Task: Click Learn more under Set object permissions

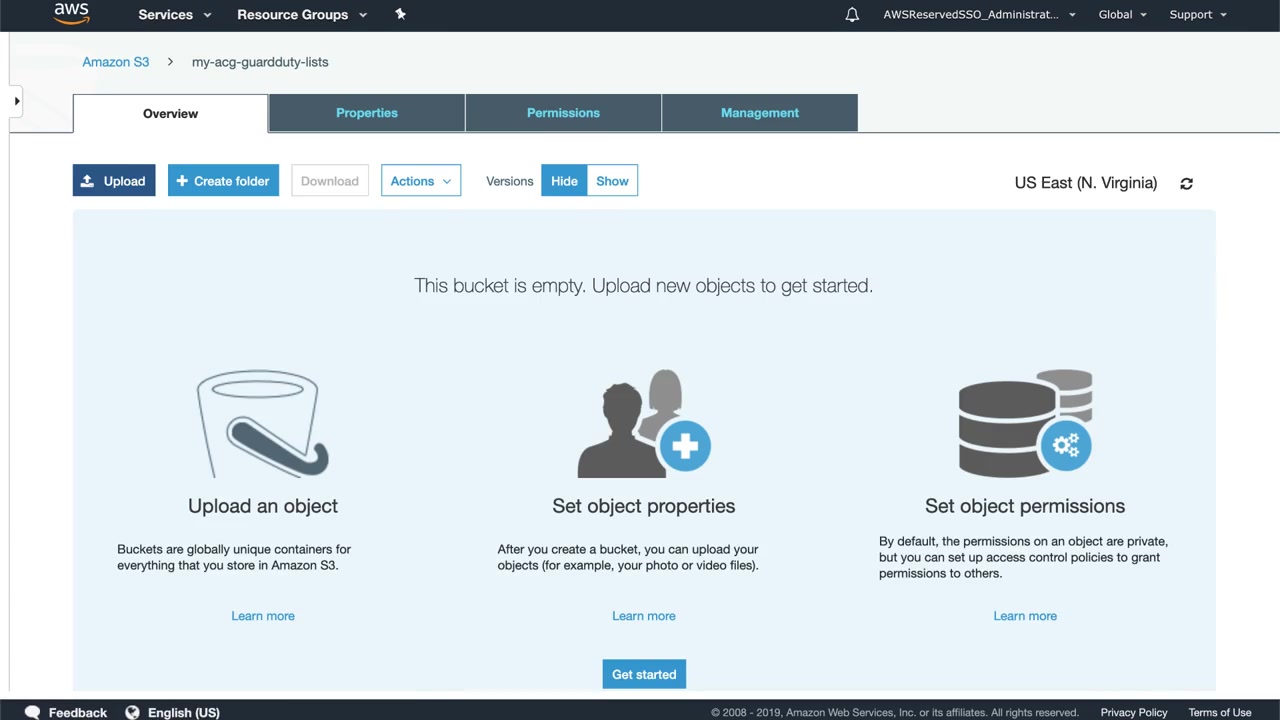Action: tap(1025, 616)
